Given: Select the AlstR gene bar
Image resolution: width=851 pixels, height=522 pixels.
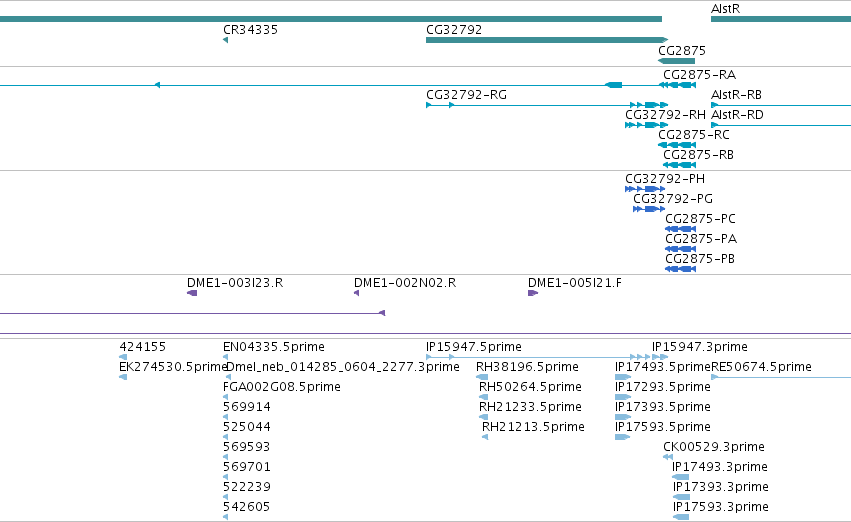Looking at the screenshot, I should [x=781, y=19].
